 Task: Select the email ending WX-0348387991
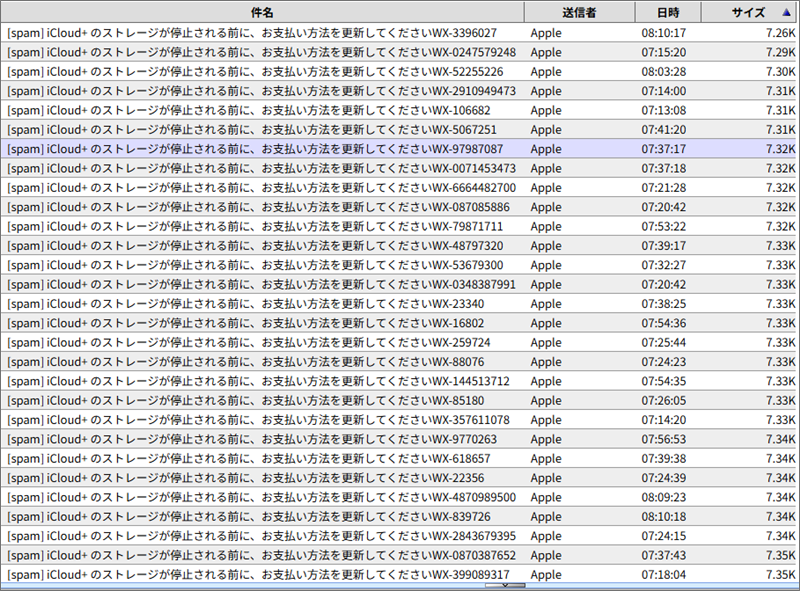[x=400, y=284]
